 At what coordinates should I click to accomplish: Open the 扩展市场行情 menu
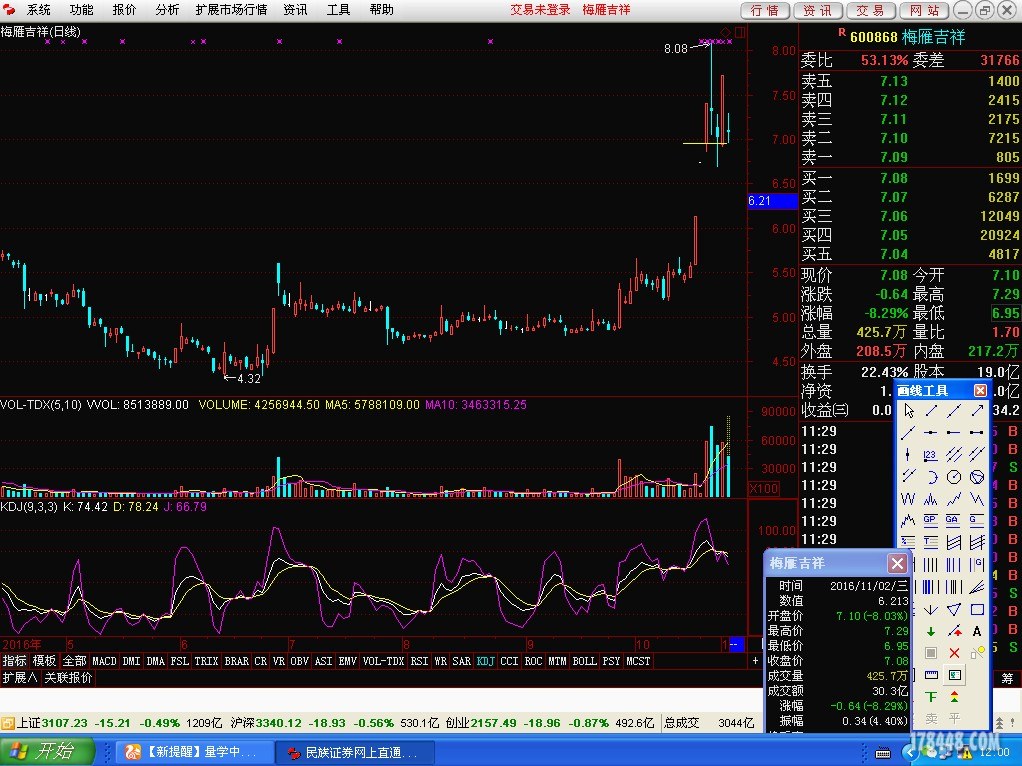pyautogui.click(x=231, y=10)
